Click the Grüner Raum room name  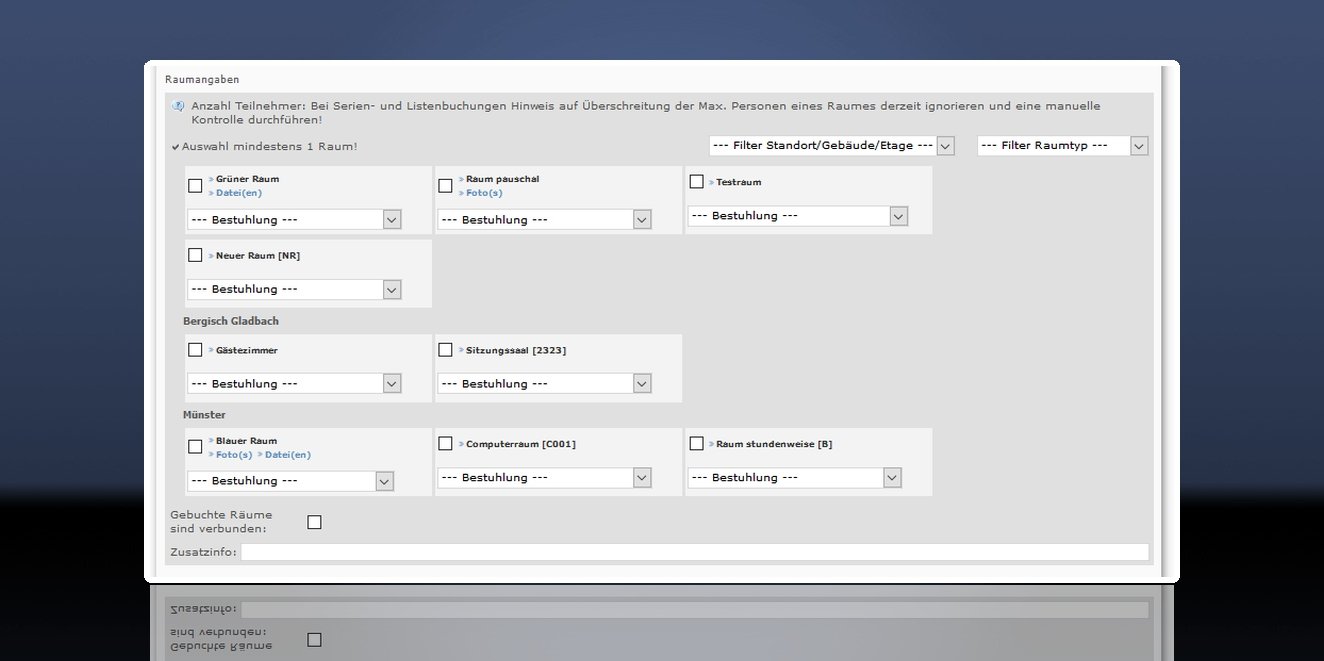[247, 179]
